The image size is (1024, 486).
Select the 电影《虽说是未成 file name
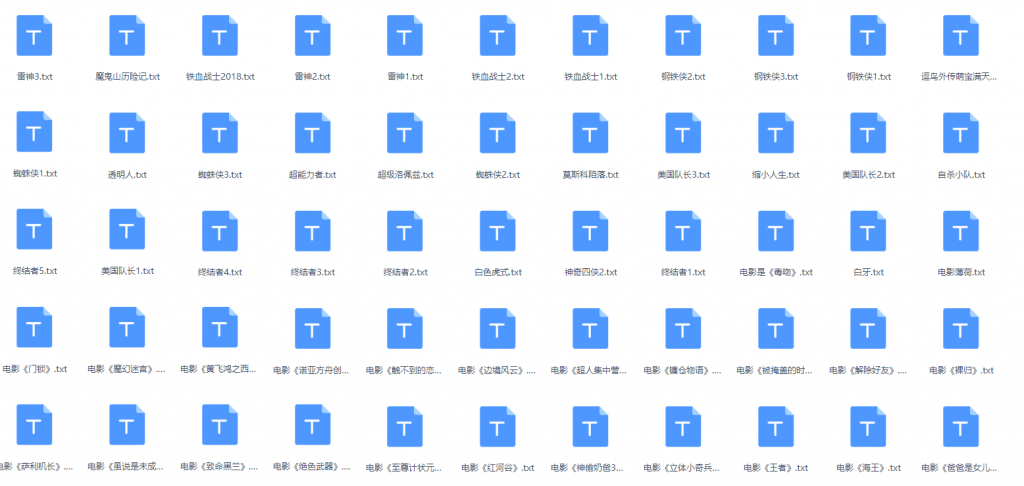(x=127, y=466)
